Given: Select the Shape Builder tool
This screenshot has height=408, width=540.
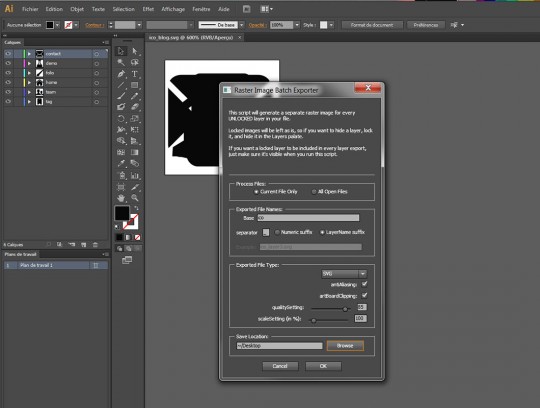Looking at the screenshot, I should [121, 141].
